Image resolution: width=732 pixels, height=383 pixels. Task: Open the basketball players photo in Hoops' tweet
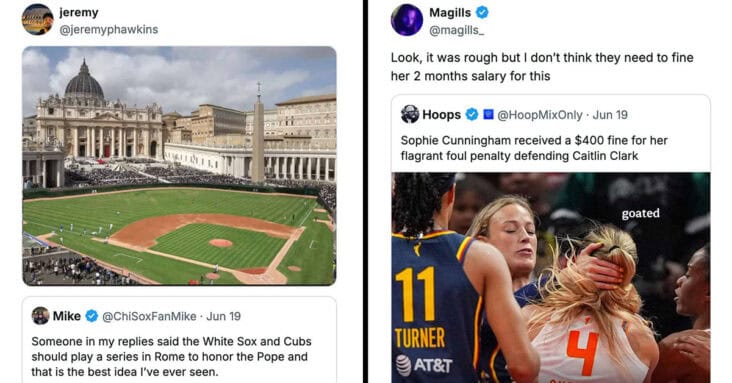point(551,278)
